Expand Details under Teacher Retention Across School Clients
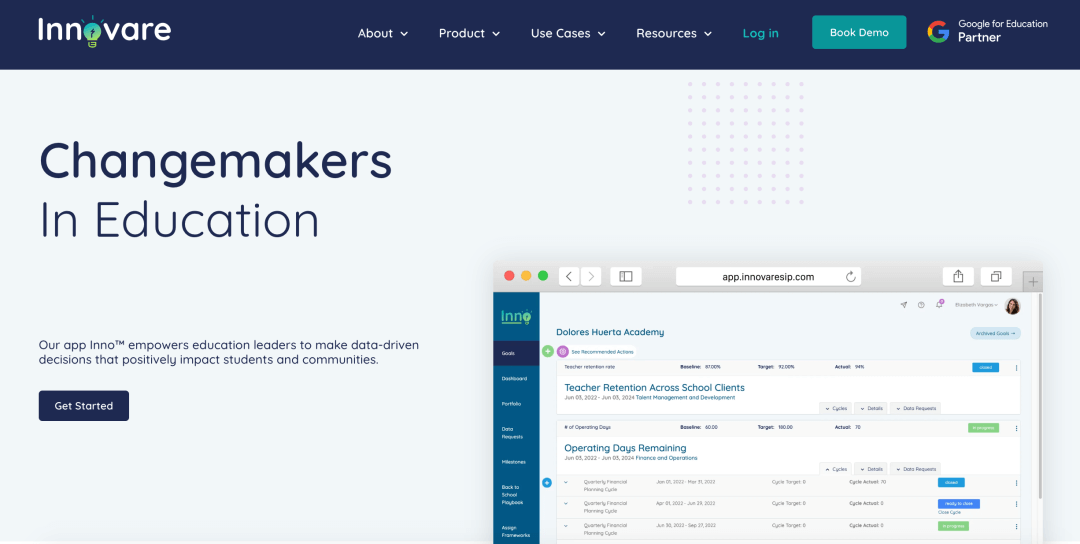This screenshot has width=1080, height=544. (x=871, y=408)
